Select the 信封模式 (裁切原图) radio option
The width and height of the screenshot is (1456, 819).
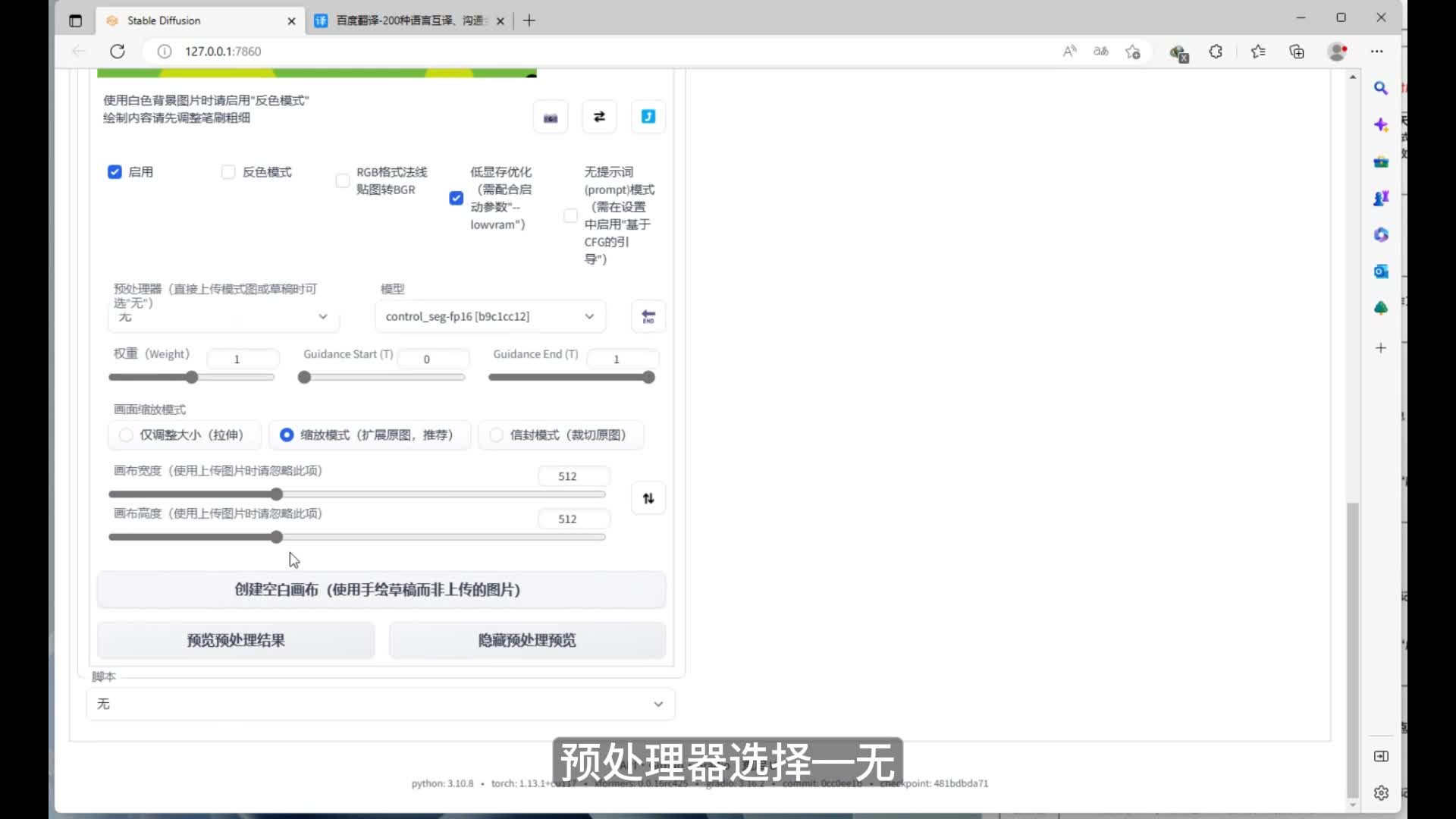tap(497, 435)
